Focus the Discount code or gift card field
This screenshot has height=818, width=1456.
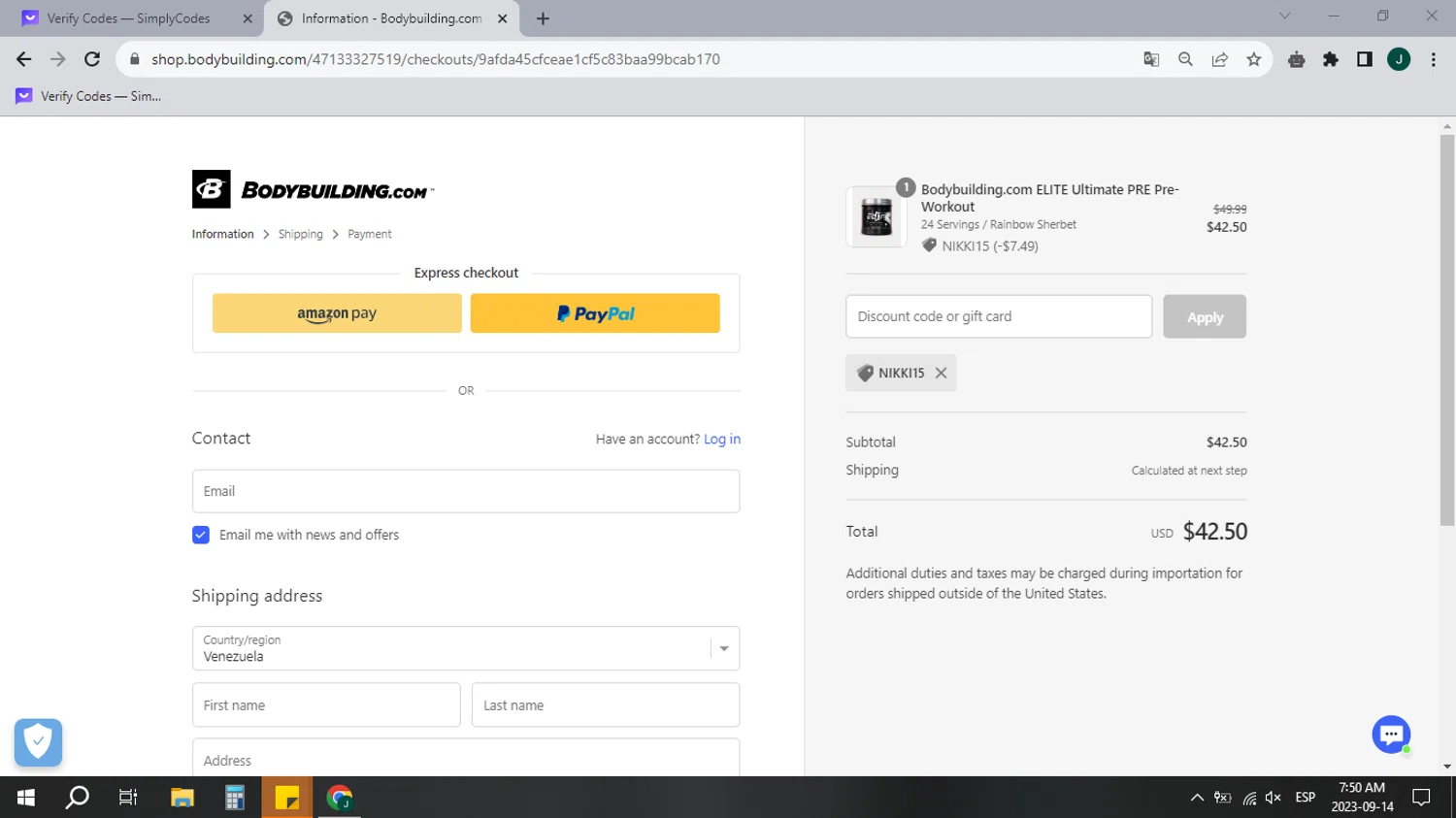[999, 316]
